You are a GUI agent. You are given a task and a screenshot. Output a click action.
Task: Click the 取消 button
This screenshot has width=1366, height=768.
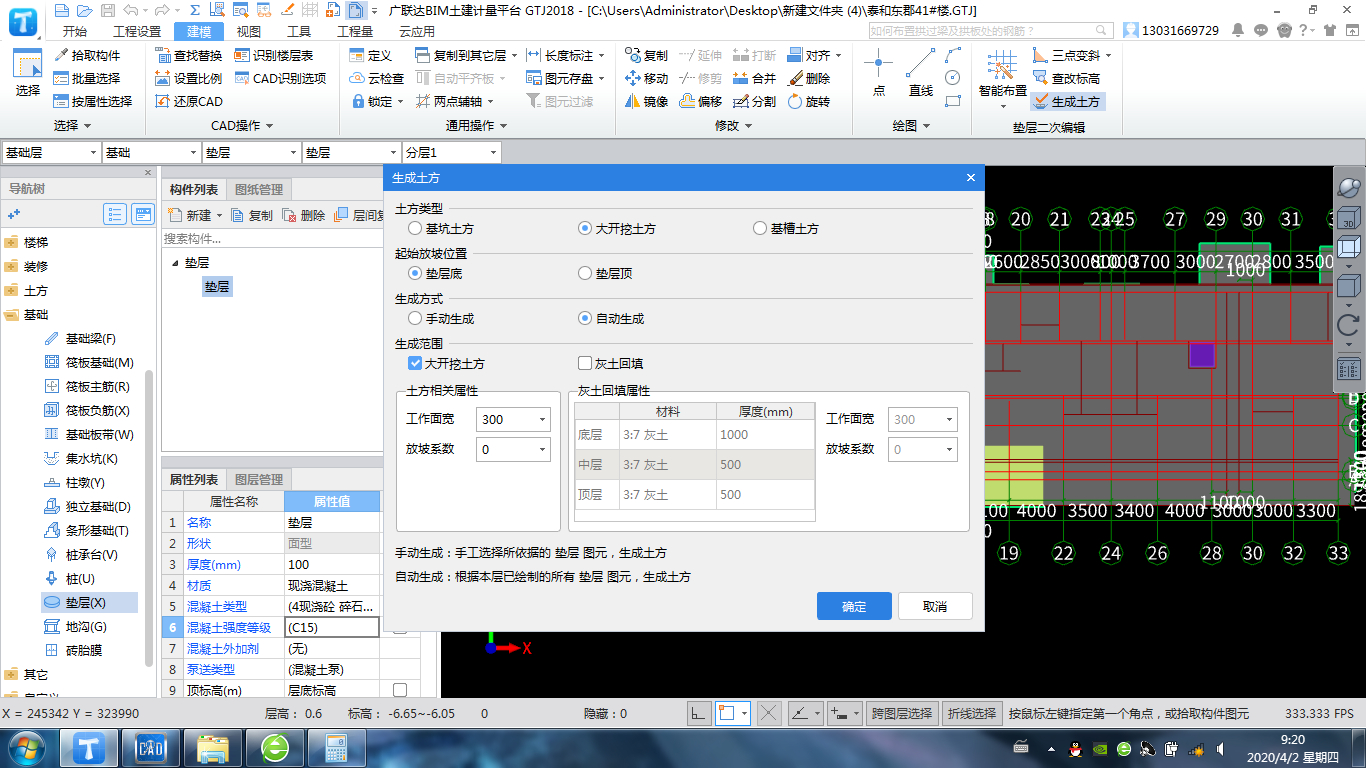[x=935, y=606]
